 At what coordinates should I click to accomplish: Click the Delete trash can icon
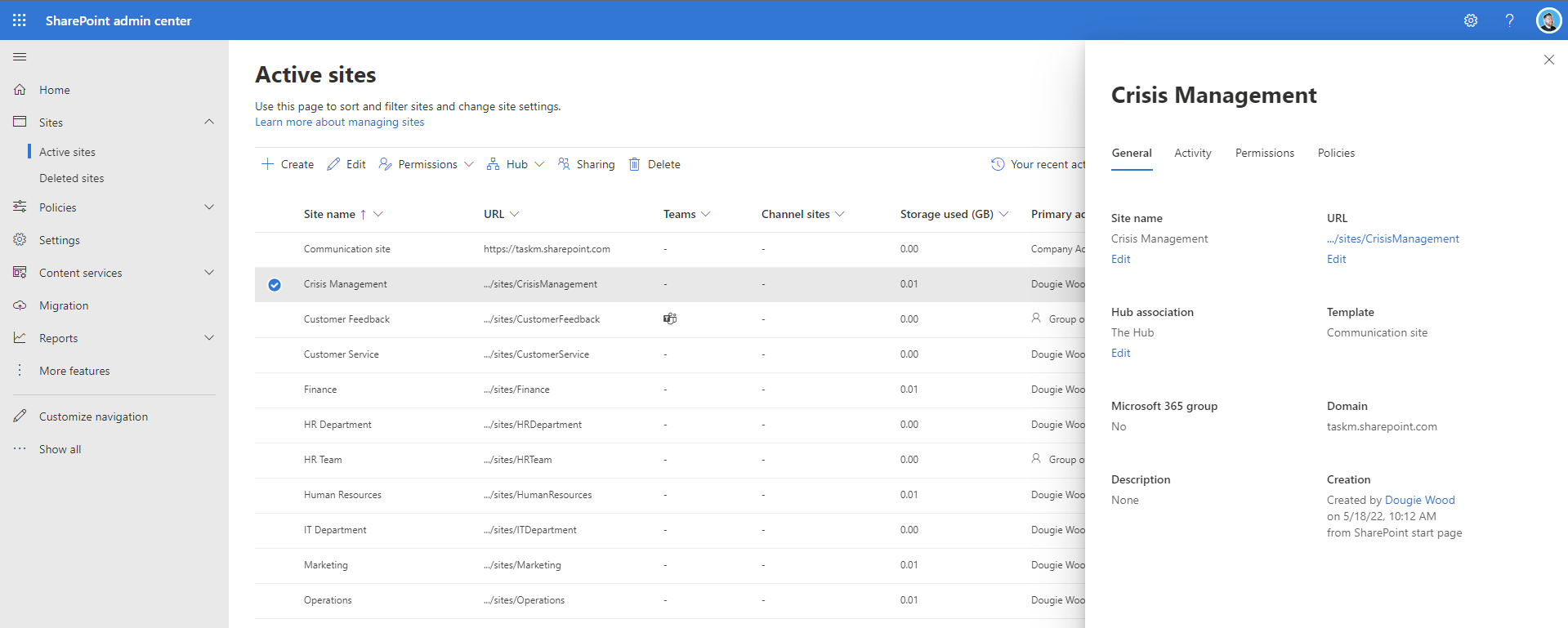(x=634, y=164)
